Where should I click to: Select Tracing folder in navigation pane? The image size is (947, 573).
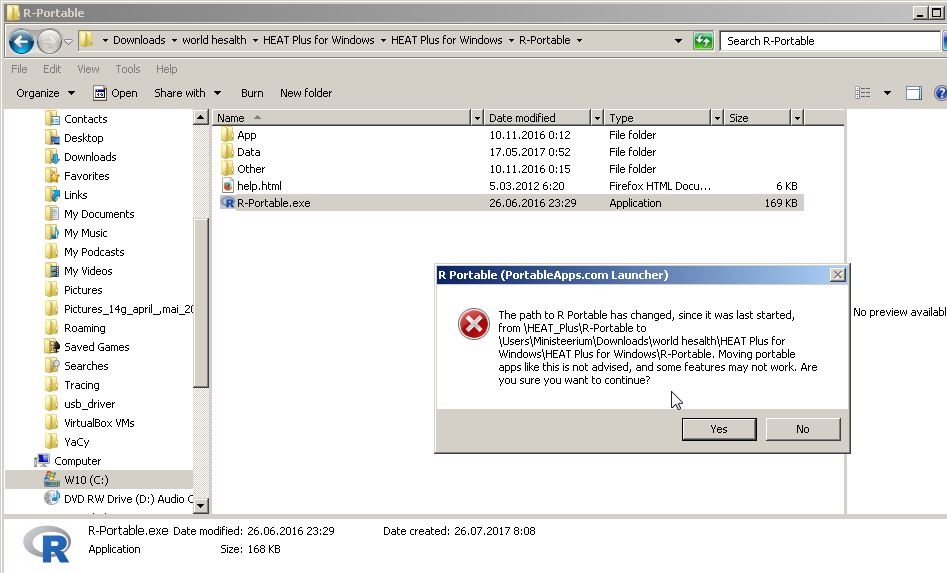[x=82, y=385]
